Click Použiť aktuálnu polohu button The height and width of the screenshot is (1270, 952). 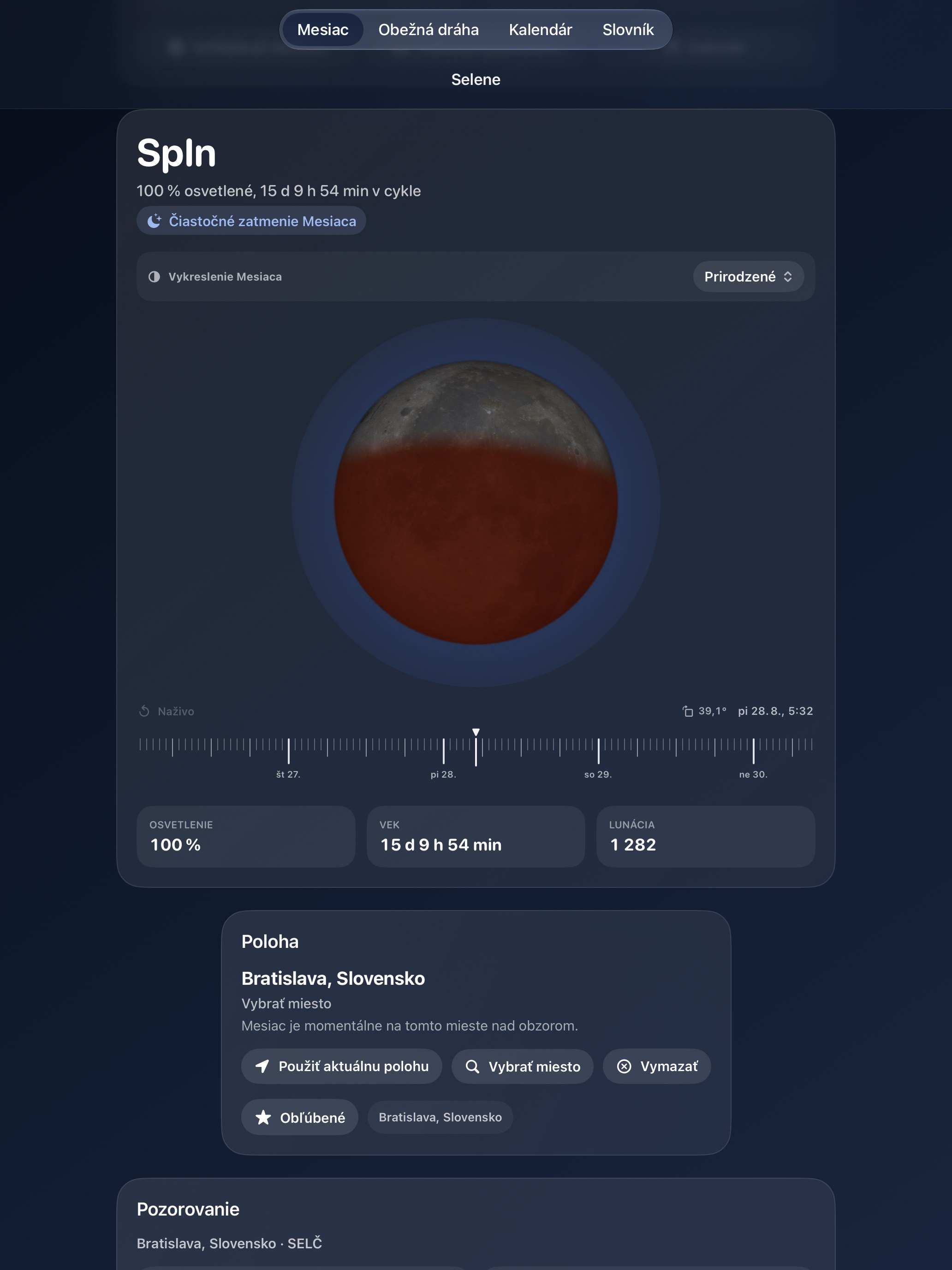(x=341, y=1066)
